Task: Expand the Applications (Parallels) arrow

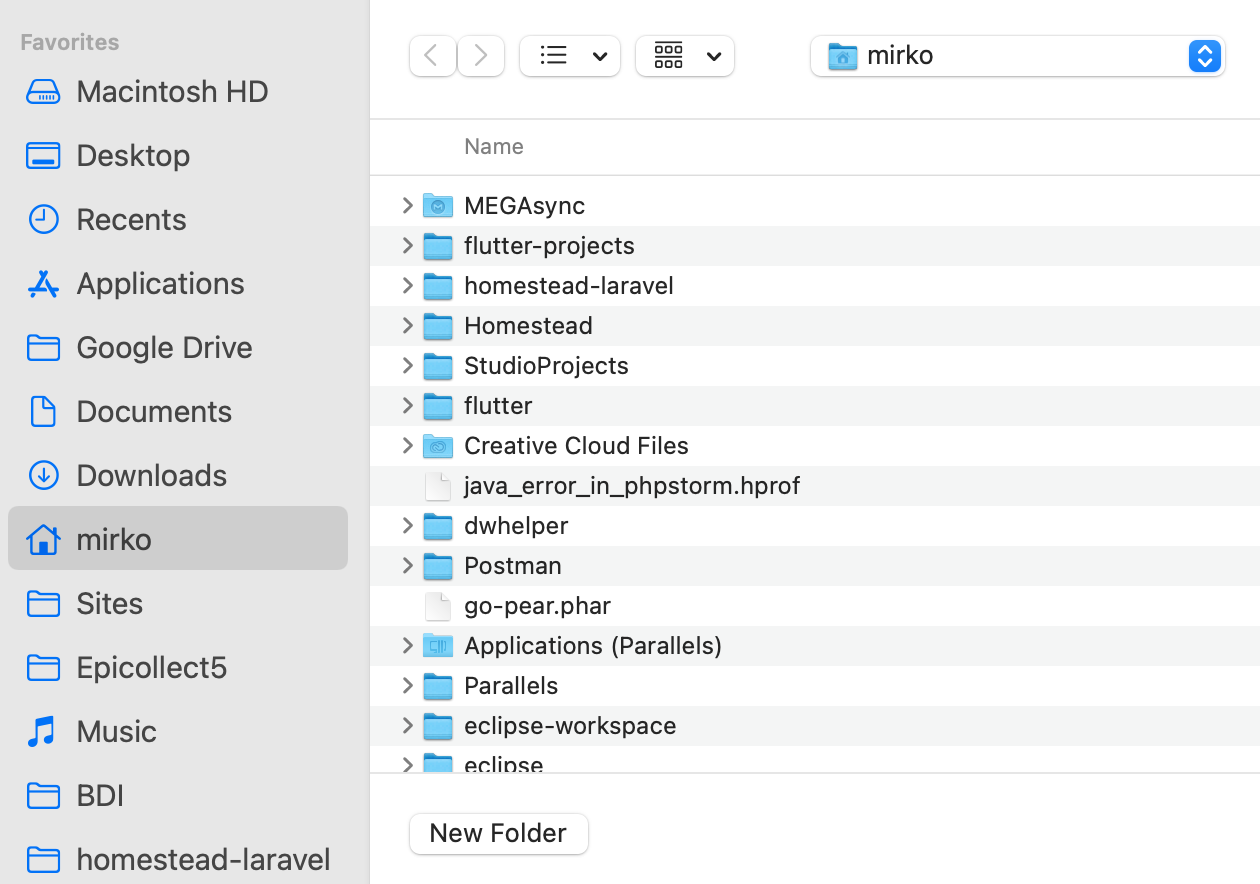Action: point(407,645)
